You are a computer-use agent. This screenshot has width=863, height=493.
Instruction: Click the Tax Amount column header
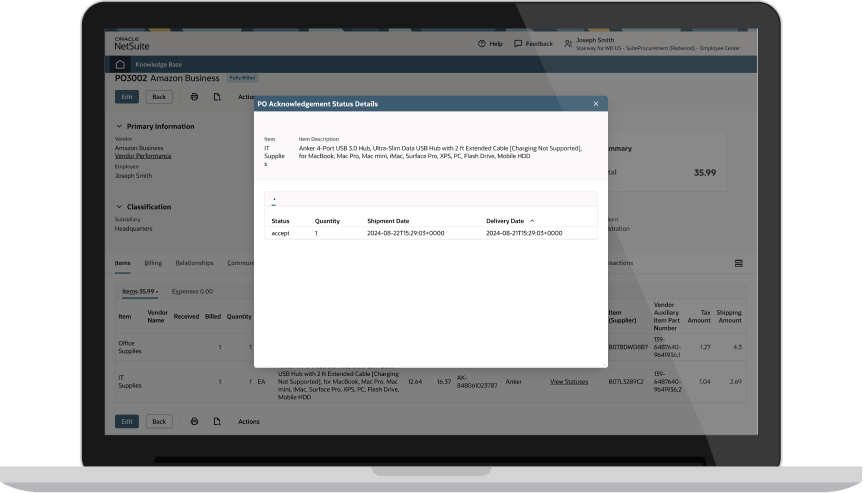pyautogui.click(x=699, y=316)
